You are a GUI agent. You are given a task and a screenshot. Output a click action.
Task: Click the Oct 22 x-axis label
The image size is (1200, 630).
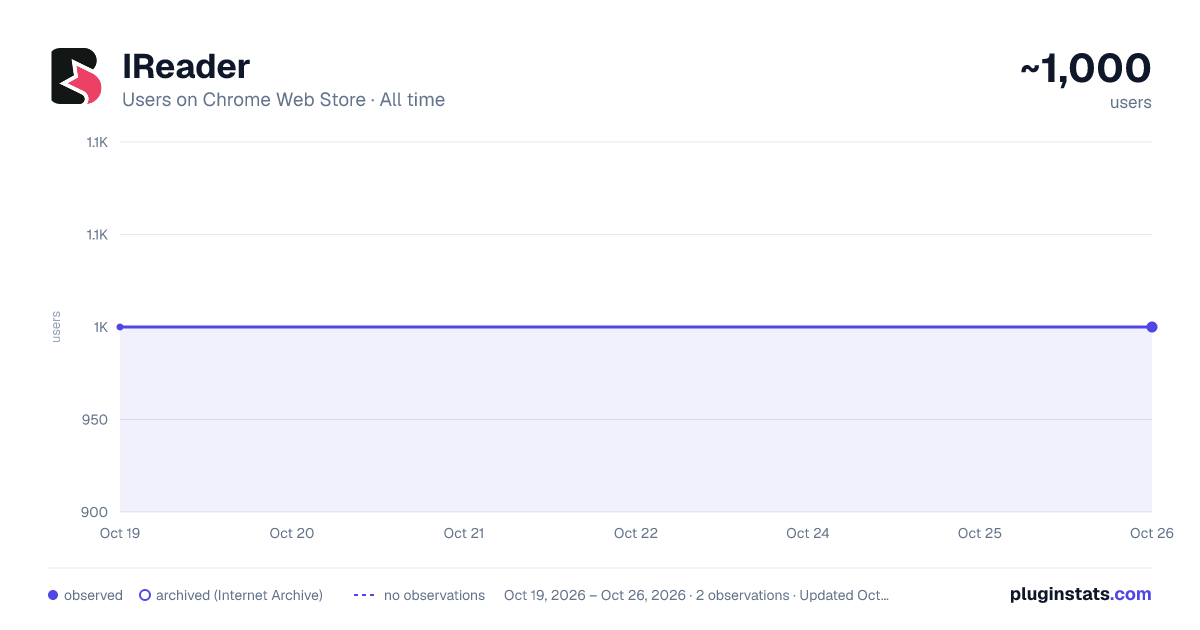(x=636, y=533)
